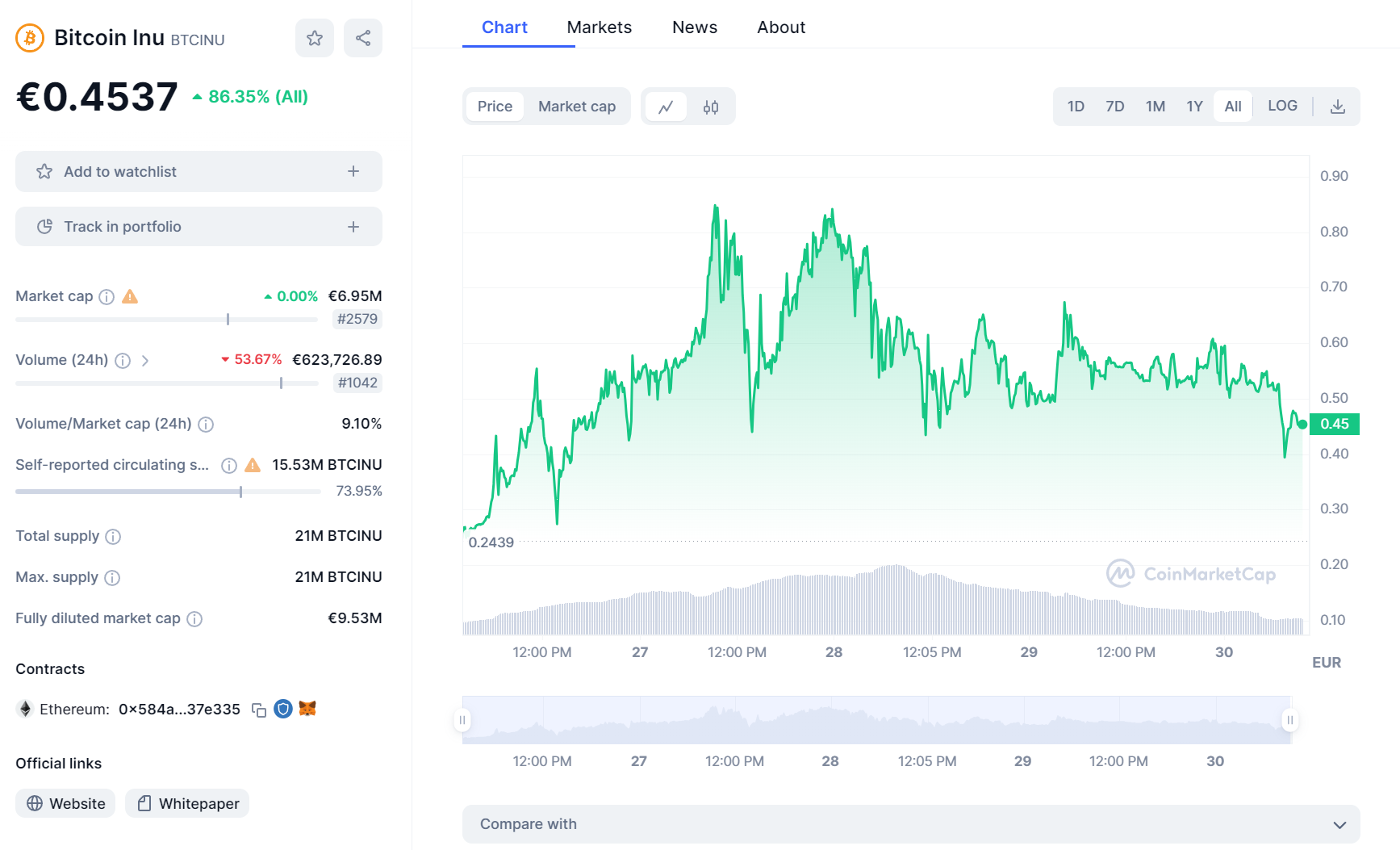The height and width of the screenshot is (850, 1400).
Task: Click the left handle of the range slider
Action: (x=462, y=720)
